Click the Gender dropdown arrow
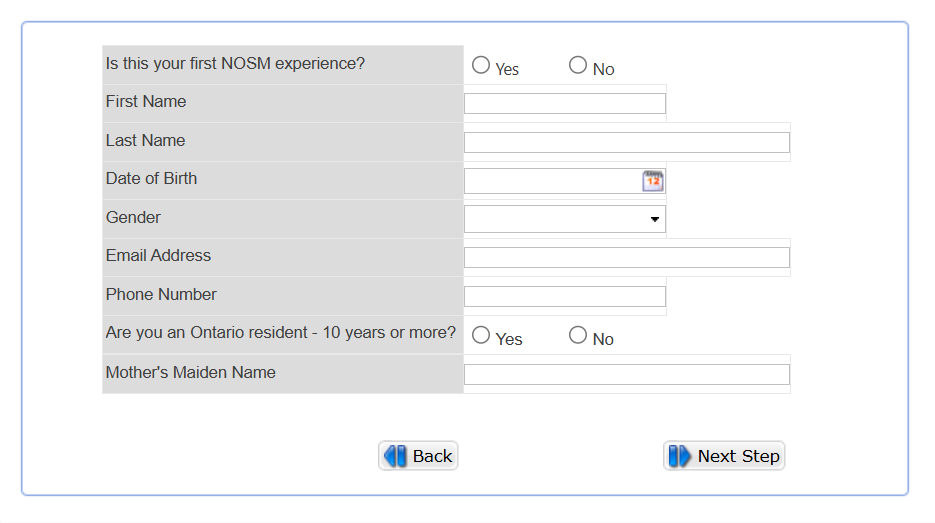Image resolution: width=935 pixels, height=523 pixels. [655, 219]
